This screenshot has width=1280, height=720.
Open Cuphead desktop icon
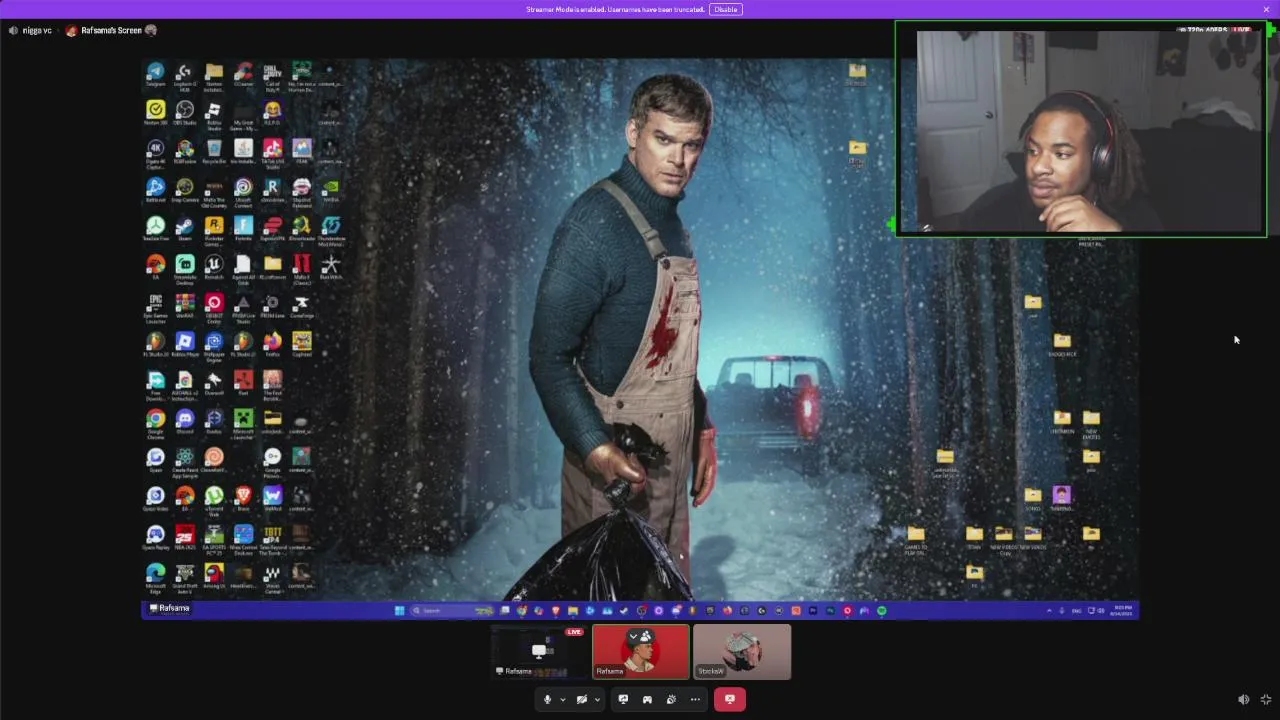302,344
